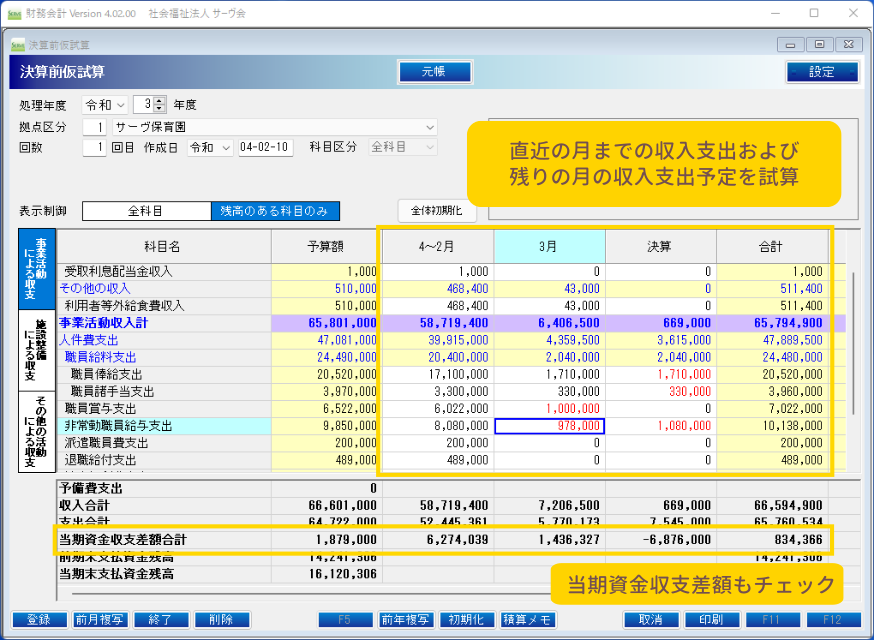The image size is (874, 640).
Task: Click the 3月 cell showing 978,000
Action: [x=550, y=426]
